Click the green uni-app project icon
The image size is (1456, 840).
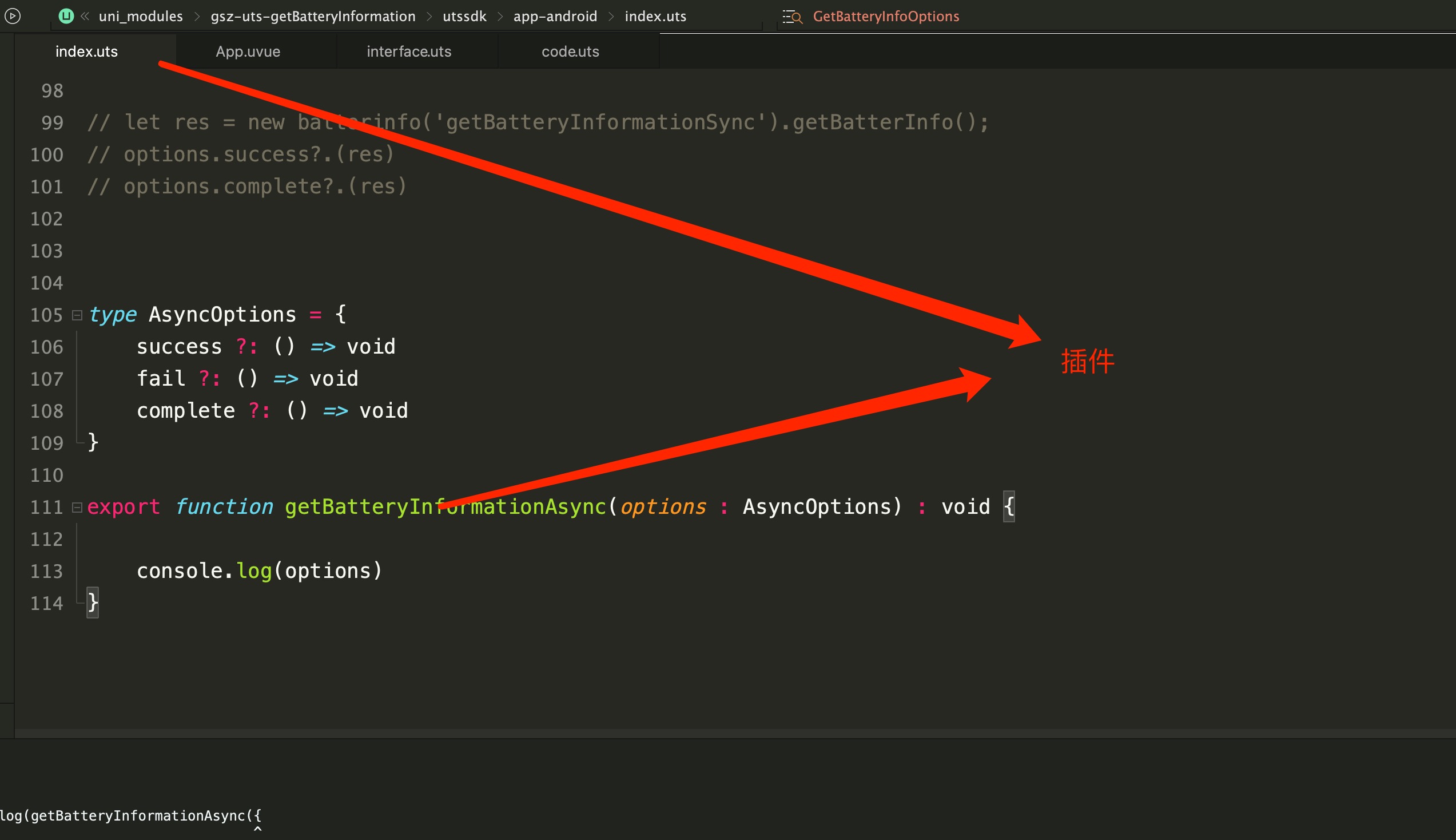pyautogui.click(x=66, y=16)
